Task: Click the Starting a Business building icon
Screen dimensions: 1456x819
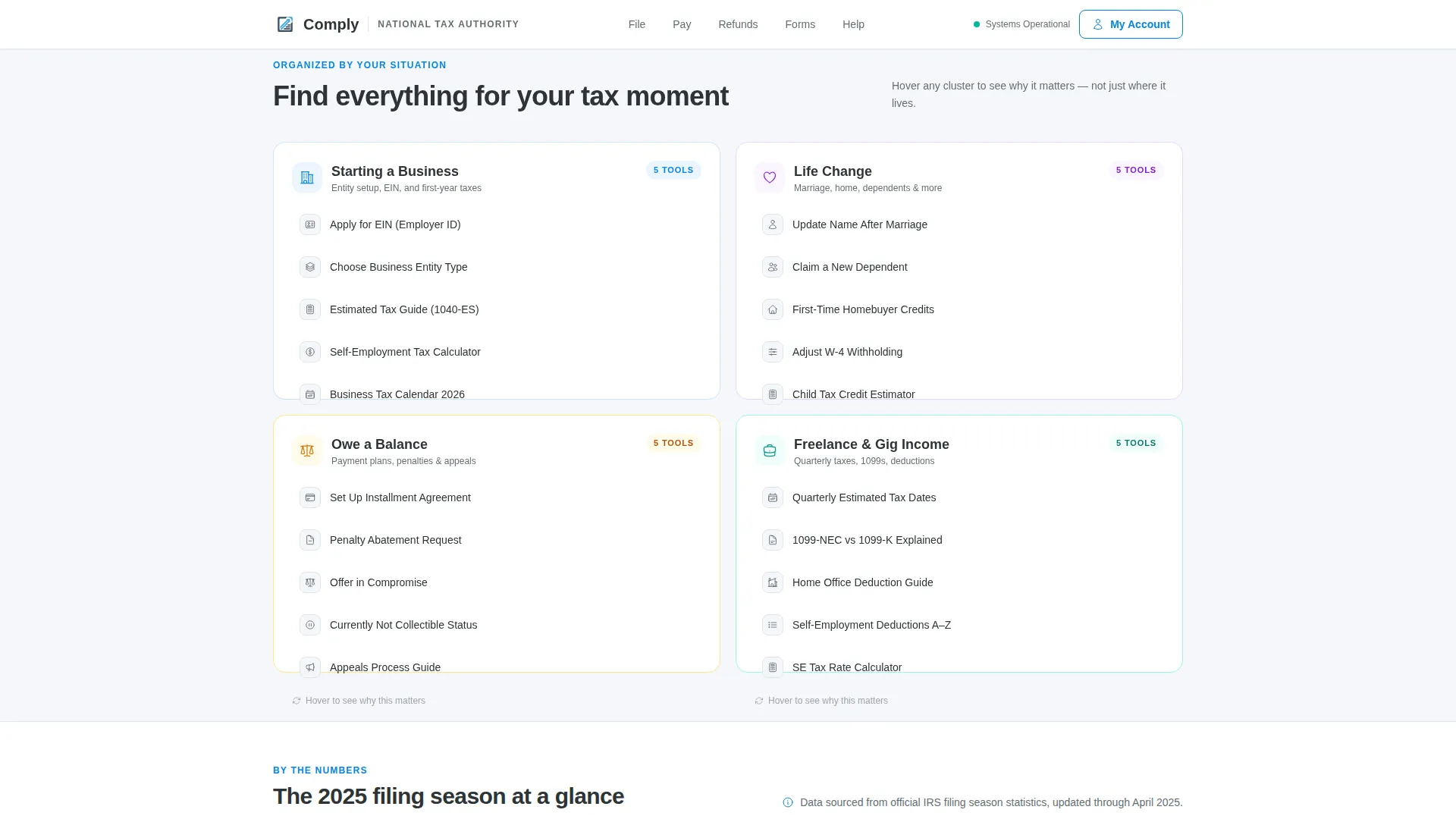Action: click(x=307, y=177)
